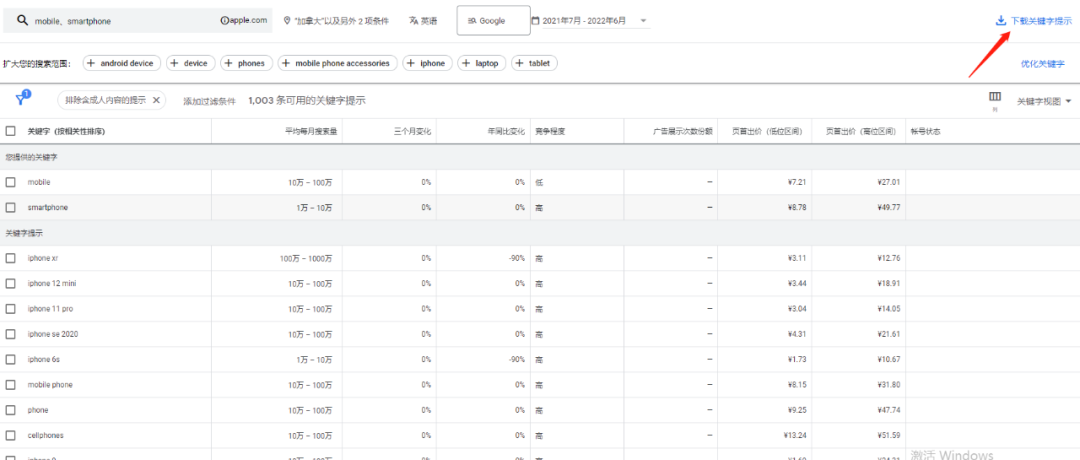Add 'mobile phone accessories' suggestion chip
Viewport: 1080px width, 460px height.
[x=338, y=63]
